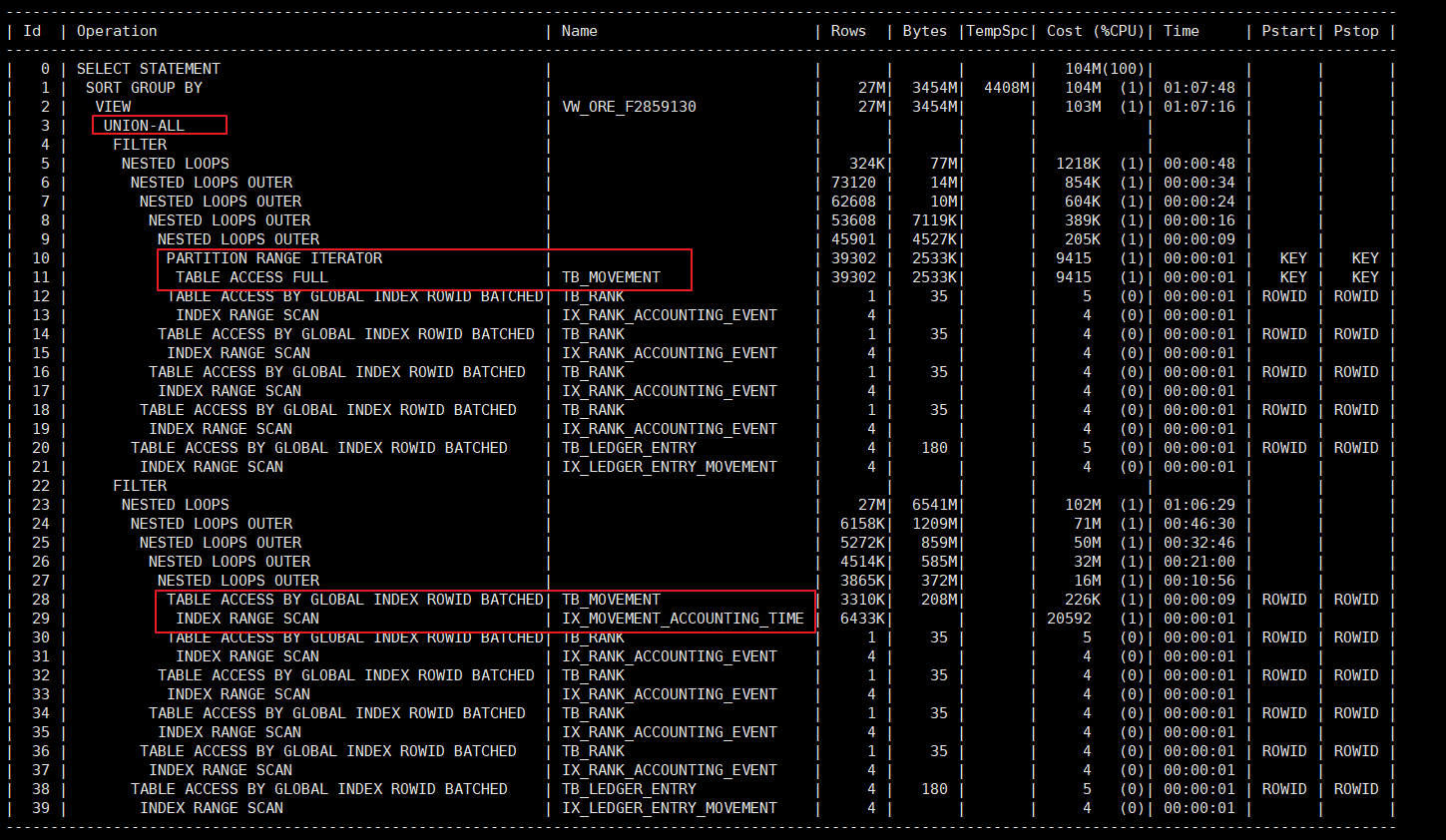
Task: Click the rows value 62608
Action: pyautogui.click(x=853, y=202)
